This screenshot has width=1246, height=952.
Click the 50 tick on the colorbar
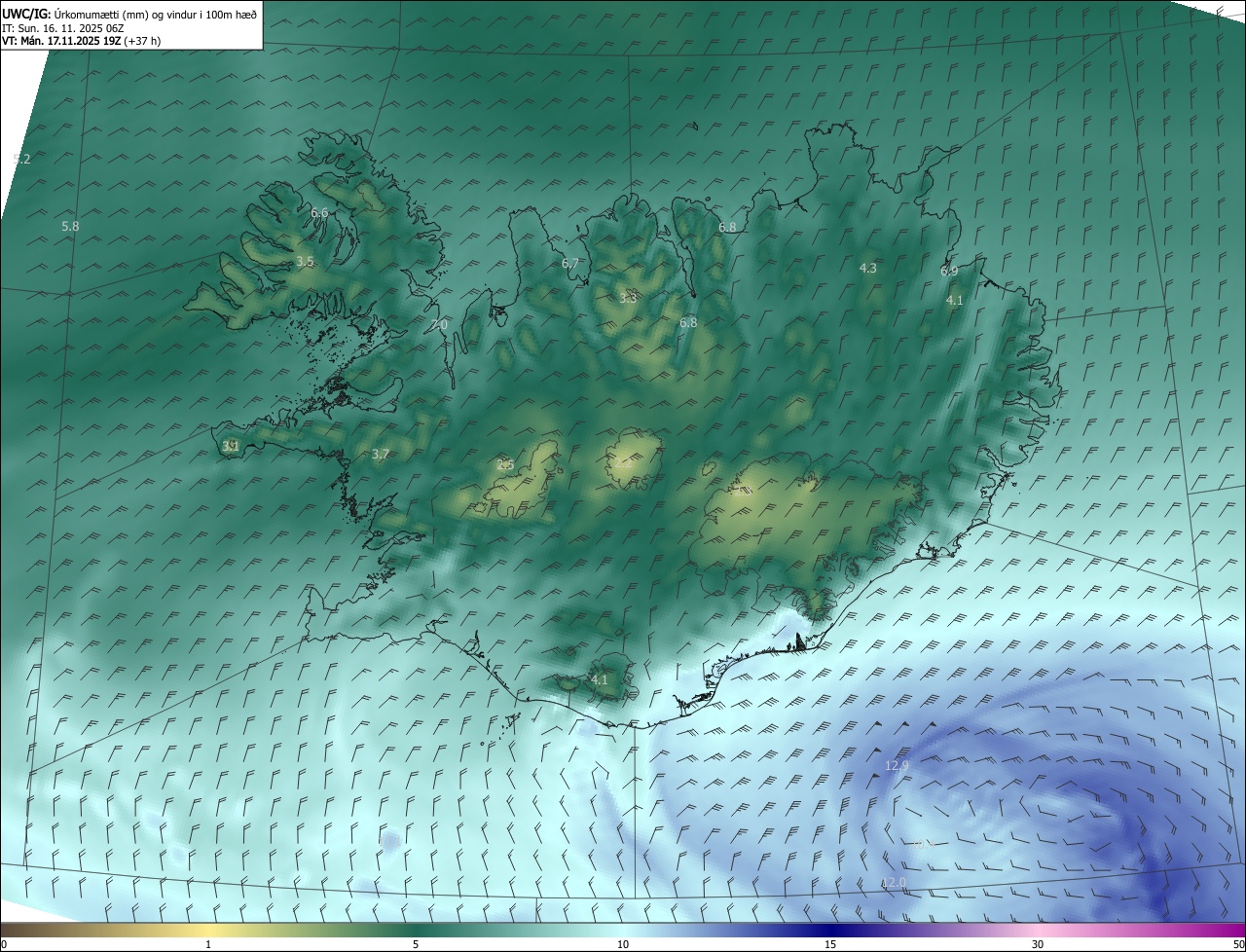(x=1238, y=944)
